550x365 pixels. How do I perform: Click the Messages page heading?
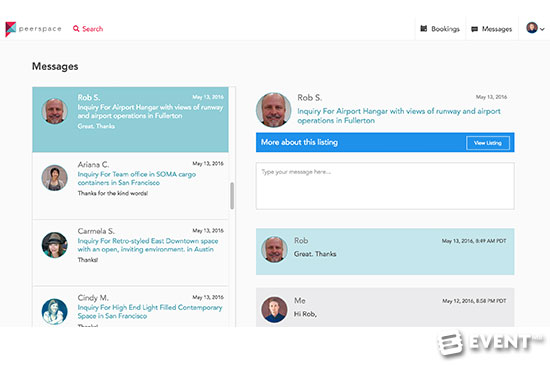pos(55,66)
